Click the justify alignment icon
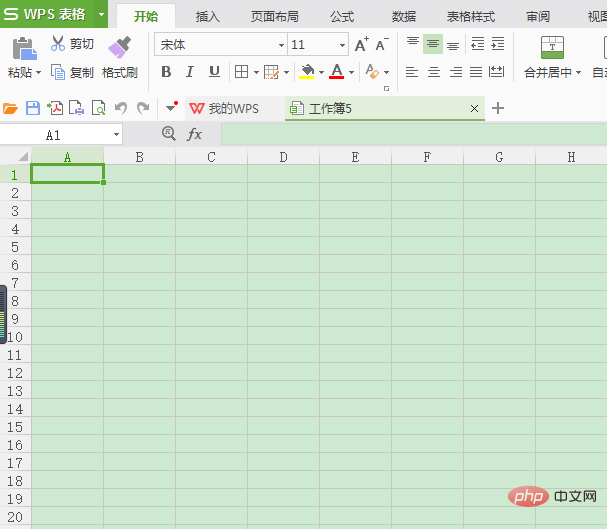The image size is (607, 529). pos(476,72)
